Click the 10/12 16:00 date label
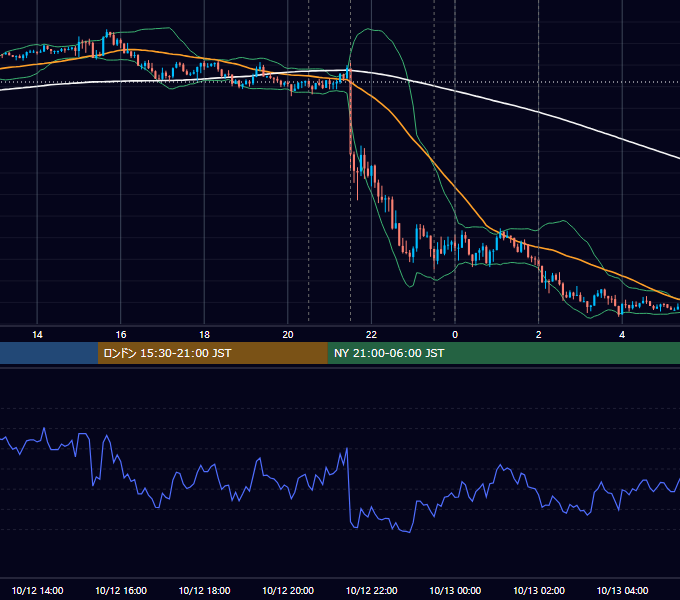The height and width of the screenshot is (600, 680). 121,590
